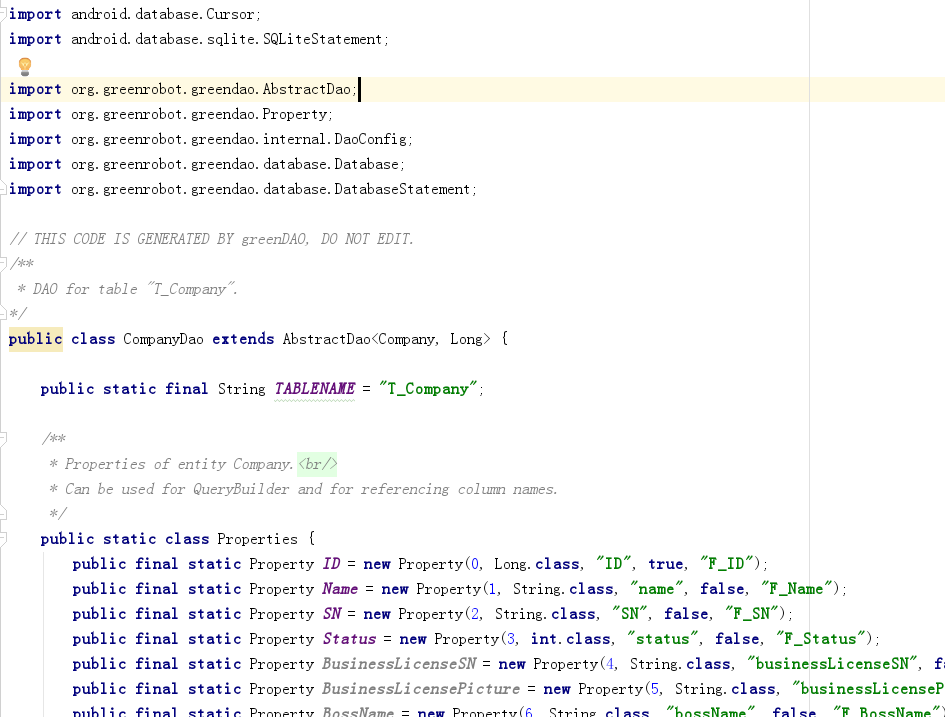
Task: Click the 'Properties' class name in declaration
Action: [257, 539]
